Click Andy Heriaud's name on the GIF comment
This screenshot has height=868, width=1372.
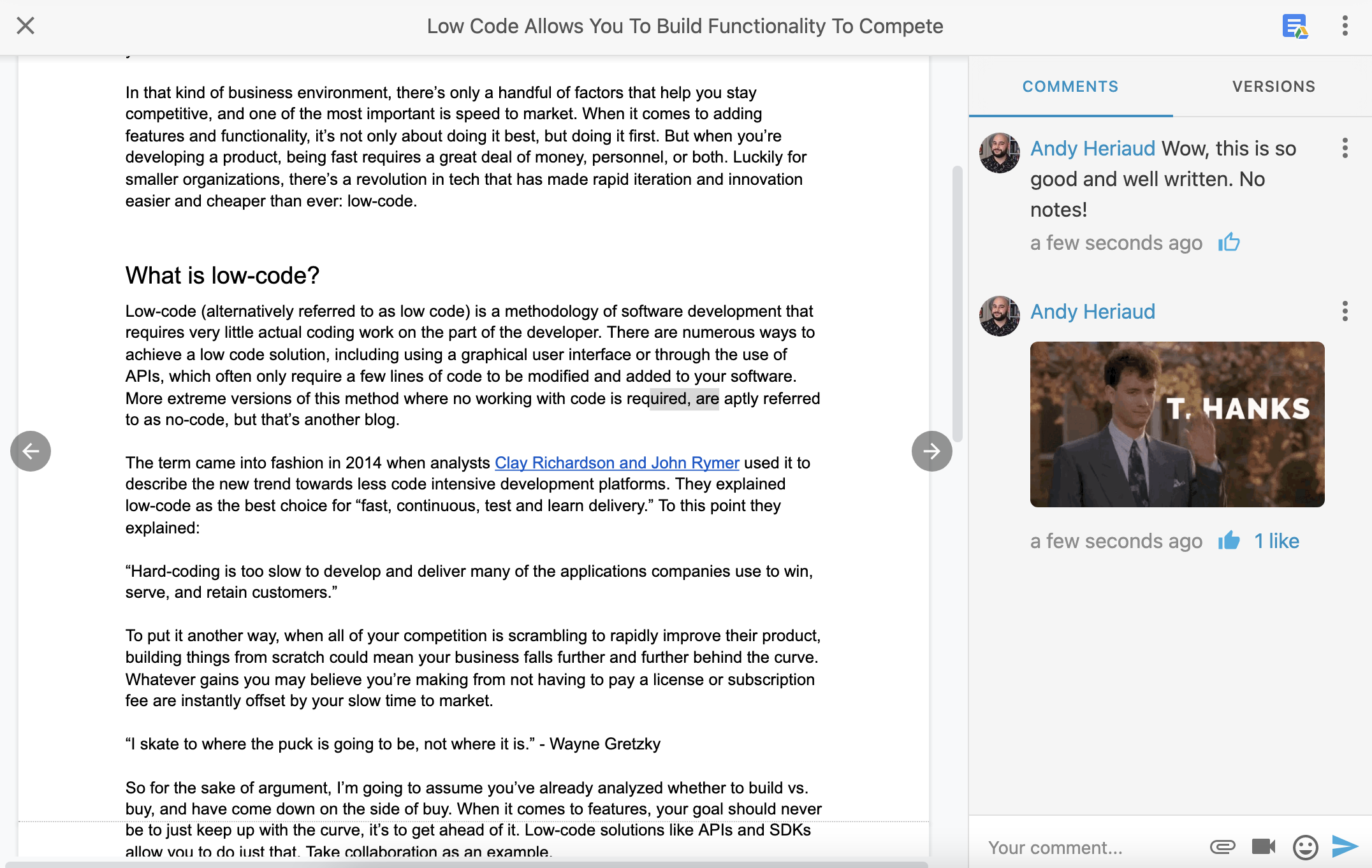pos(1092,312)
